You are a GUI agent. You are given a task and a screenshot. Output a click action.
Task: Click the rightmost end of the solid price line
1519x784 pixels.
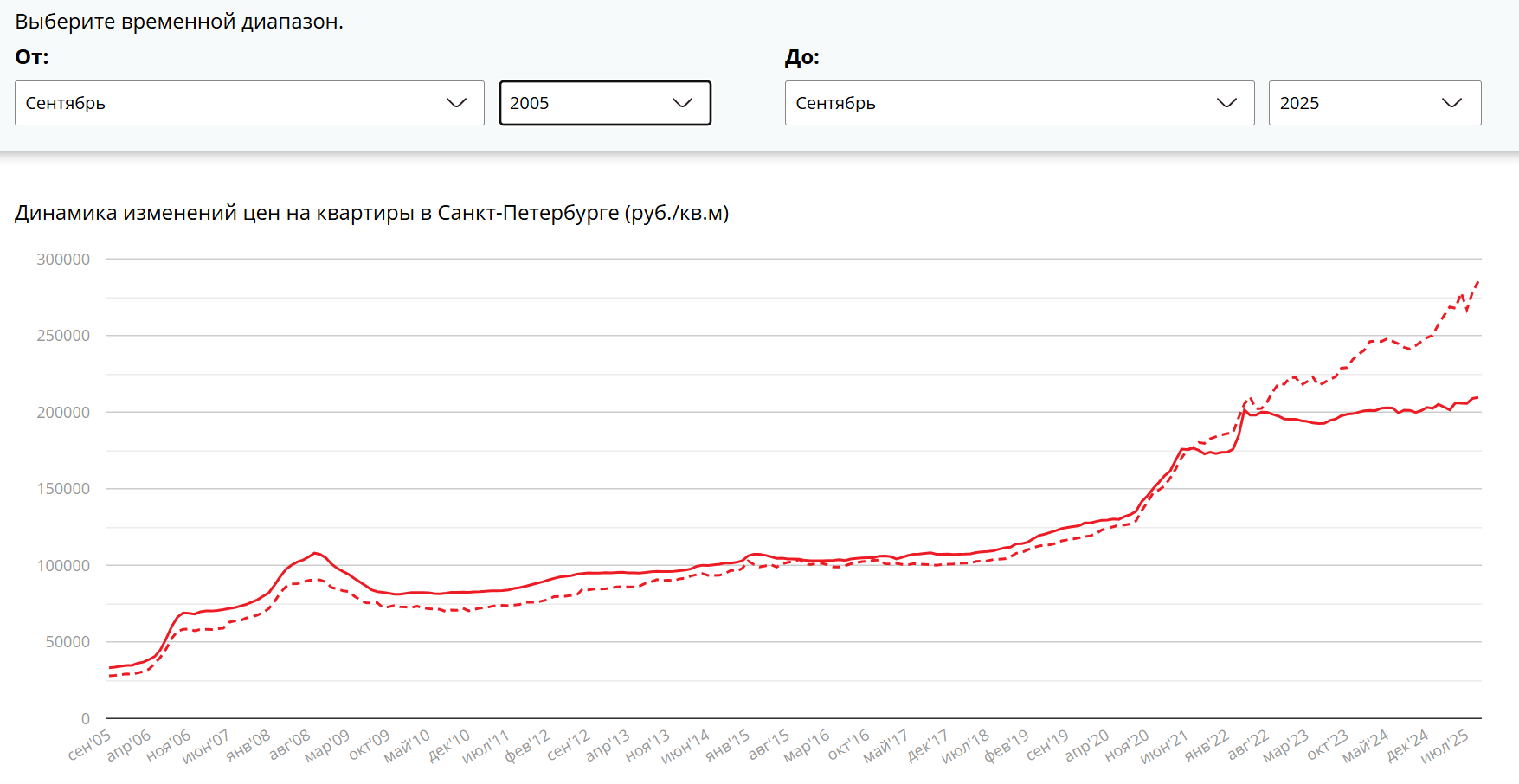(x=1477, y=398)
